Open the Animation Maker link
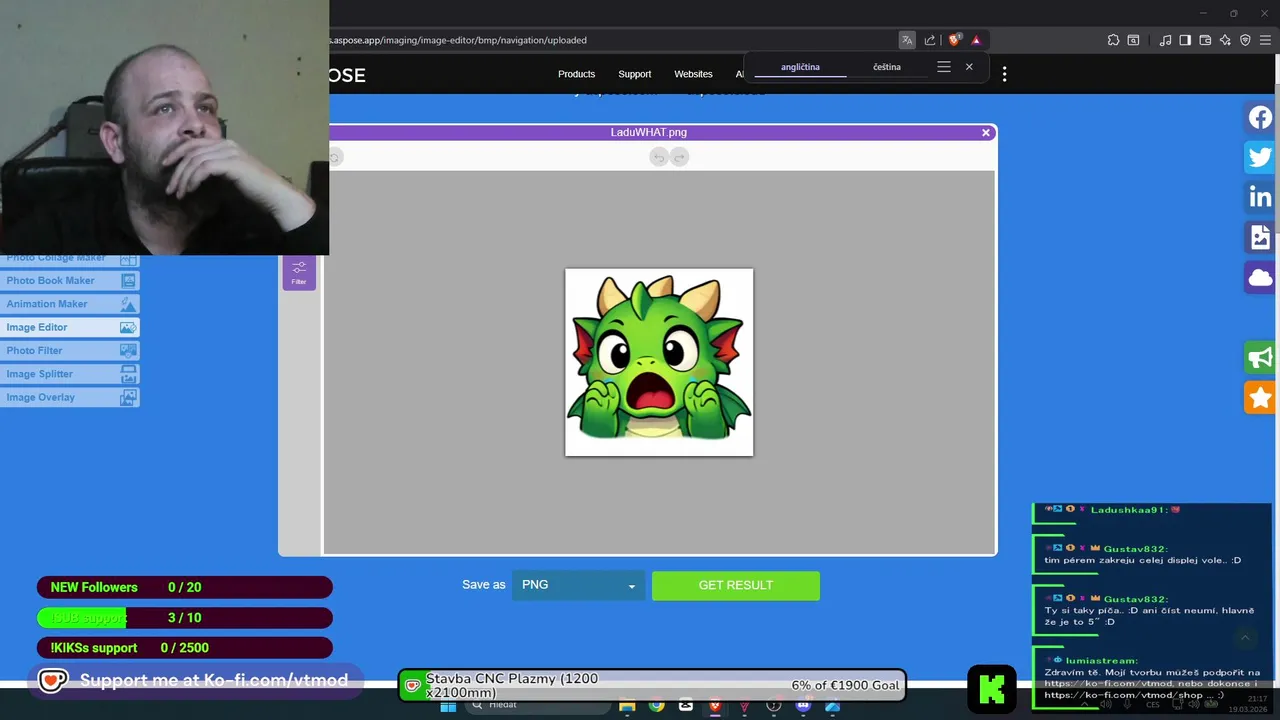 [69, 304]
